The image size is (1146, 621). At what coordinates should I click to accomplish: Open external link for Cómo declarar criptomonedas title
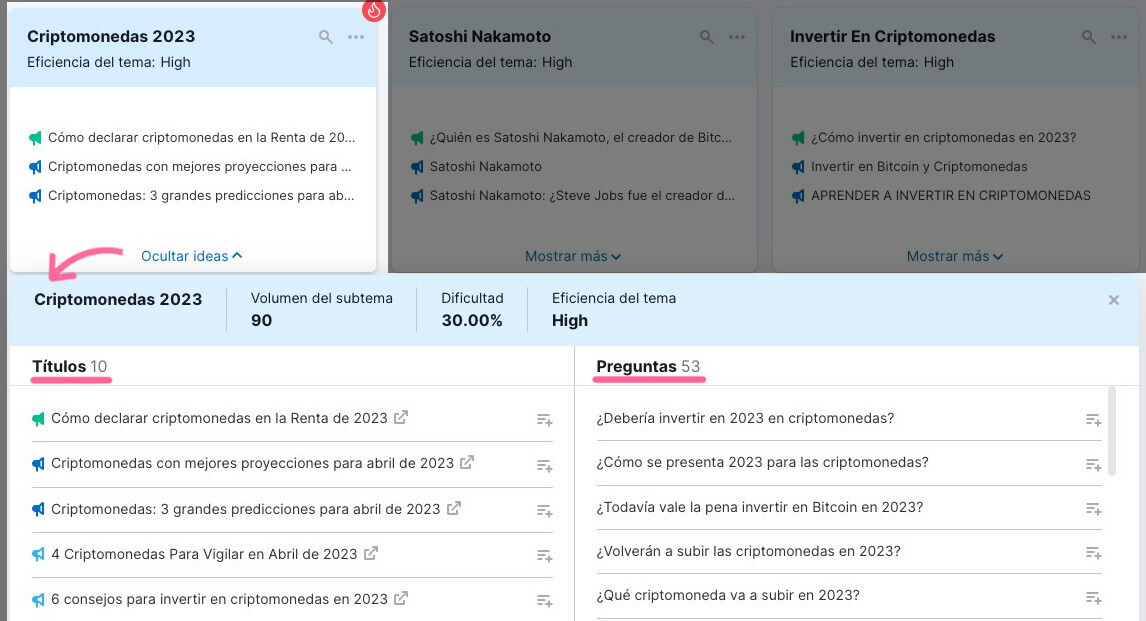[x=401, y=418]
